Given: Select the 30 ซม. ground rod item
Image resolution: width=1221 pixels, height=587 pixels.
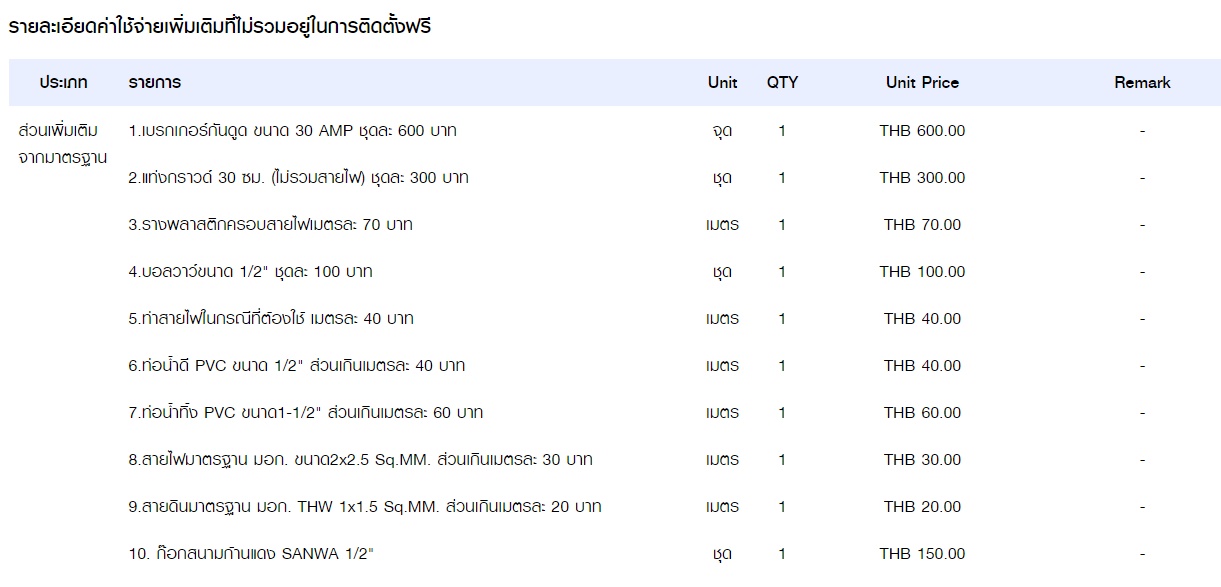Looking at the screenshot, I should coord(299,178).
